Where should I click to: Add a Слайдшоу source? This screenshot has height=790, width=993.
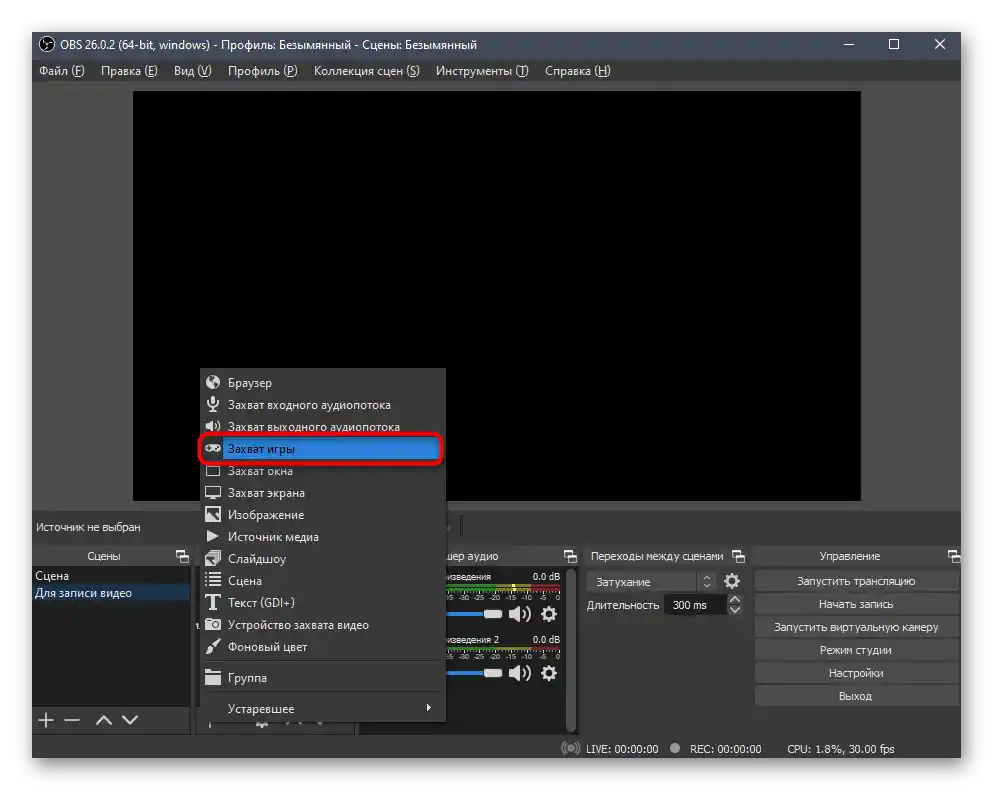pos(323,559)
